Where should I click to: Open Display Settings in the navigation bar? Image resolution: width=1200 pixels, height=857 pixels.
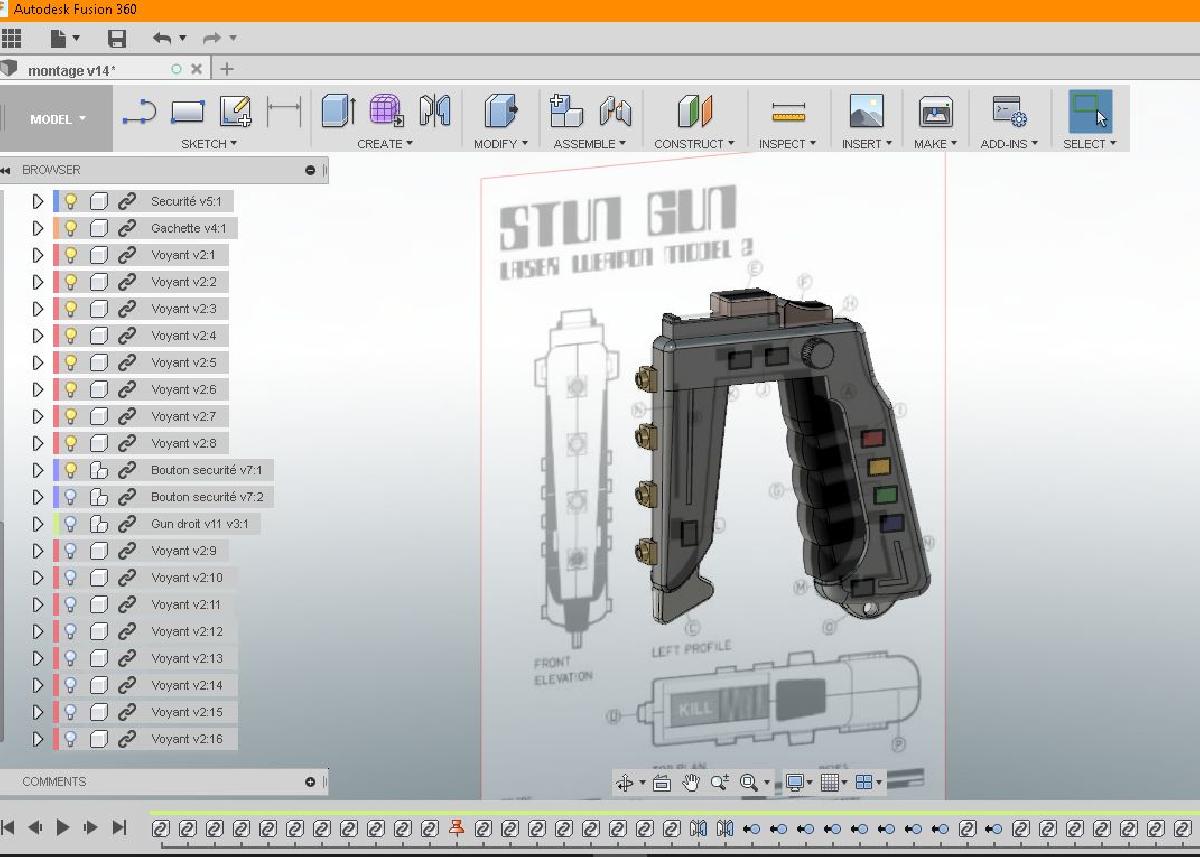pyautogui.click(x=797, y=783)
